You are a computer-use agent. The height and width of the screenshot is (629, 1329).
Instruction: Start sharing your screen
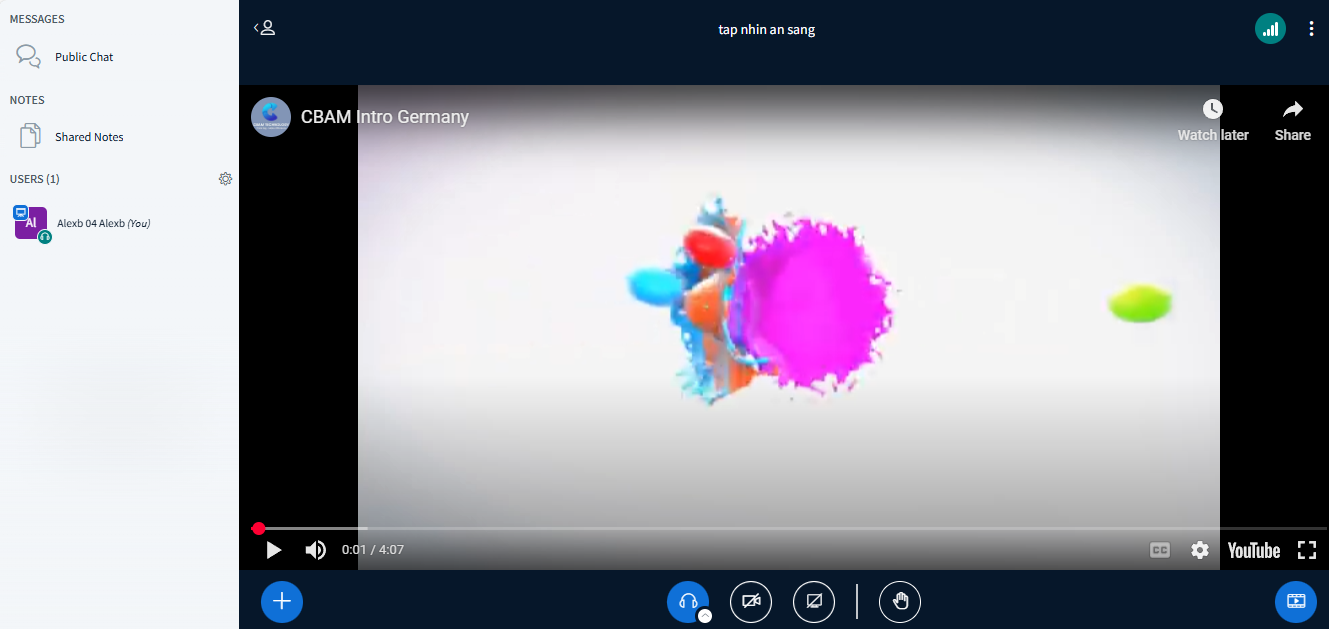coord(814,601)
